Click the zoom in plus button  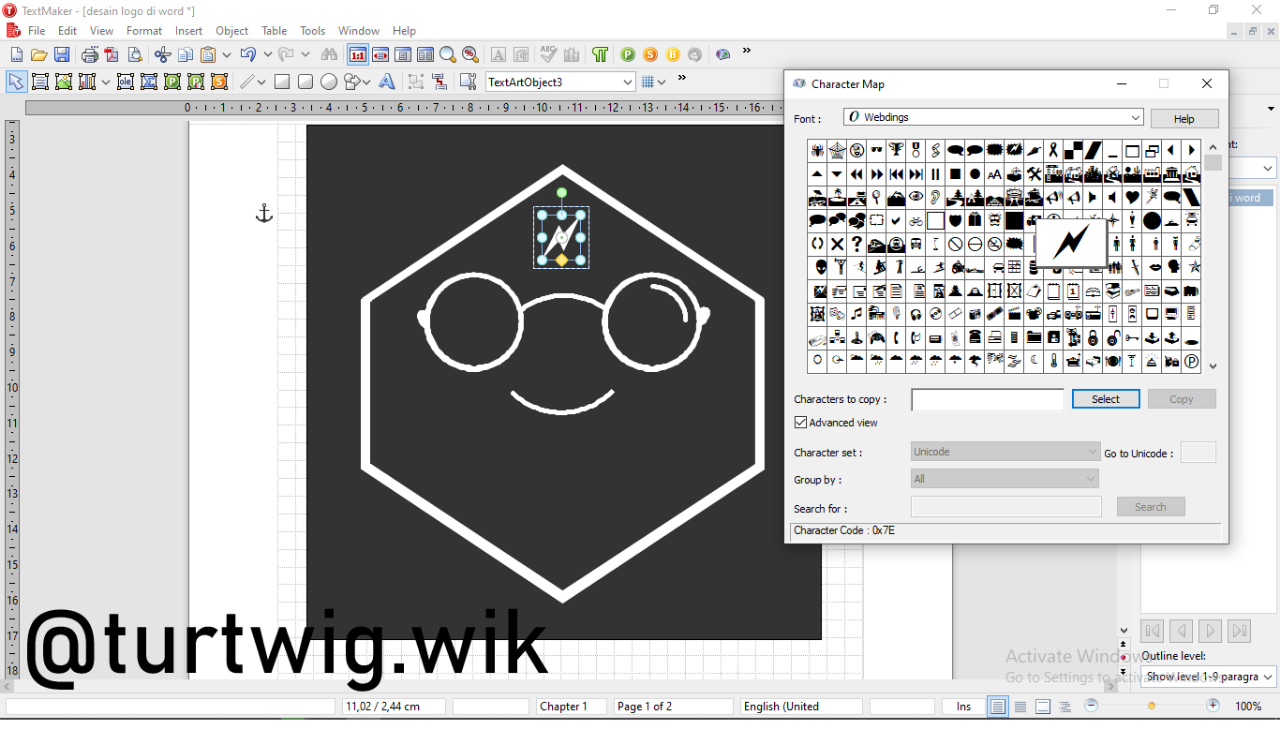tap(1213, 706)
